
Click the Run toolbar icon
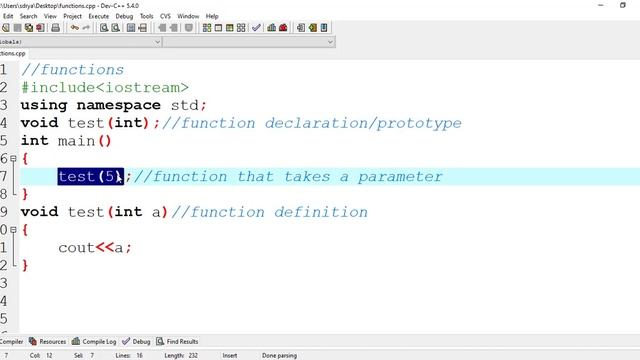coord(218,28)
